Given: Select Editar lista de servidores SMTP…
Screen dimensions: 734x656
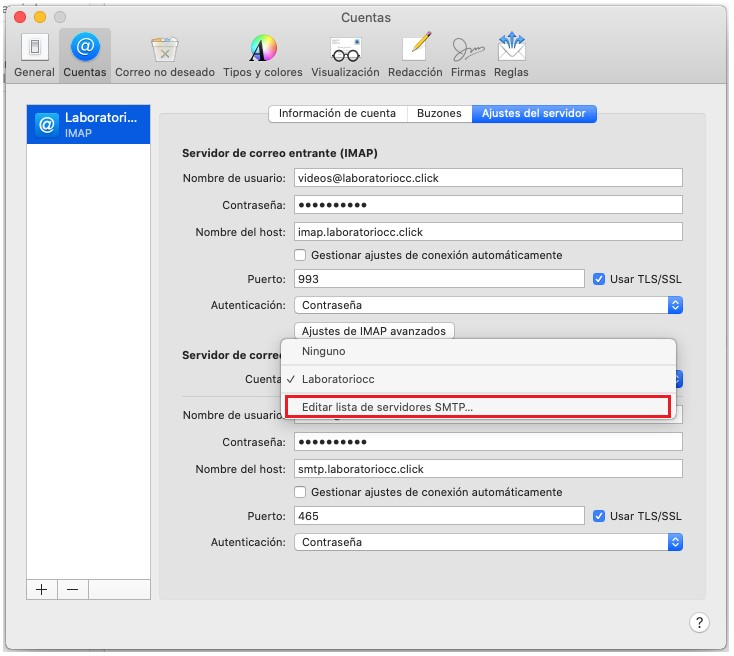Looking at the screenshot, I should [478, 407].
